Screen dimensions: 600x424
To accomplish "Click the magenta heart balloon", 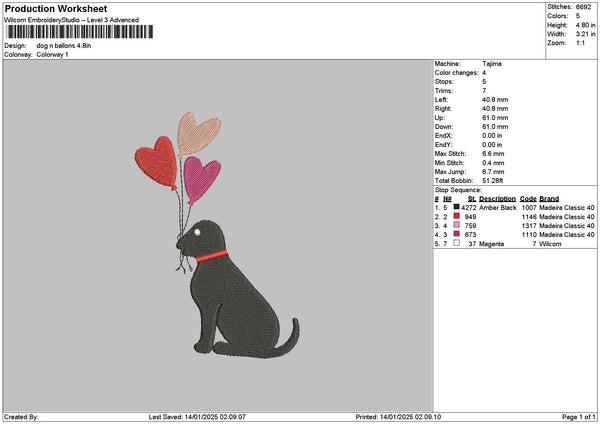I will pos(201,179).
